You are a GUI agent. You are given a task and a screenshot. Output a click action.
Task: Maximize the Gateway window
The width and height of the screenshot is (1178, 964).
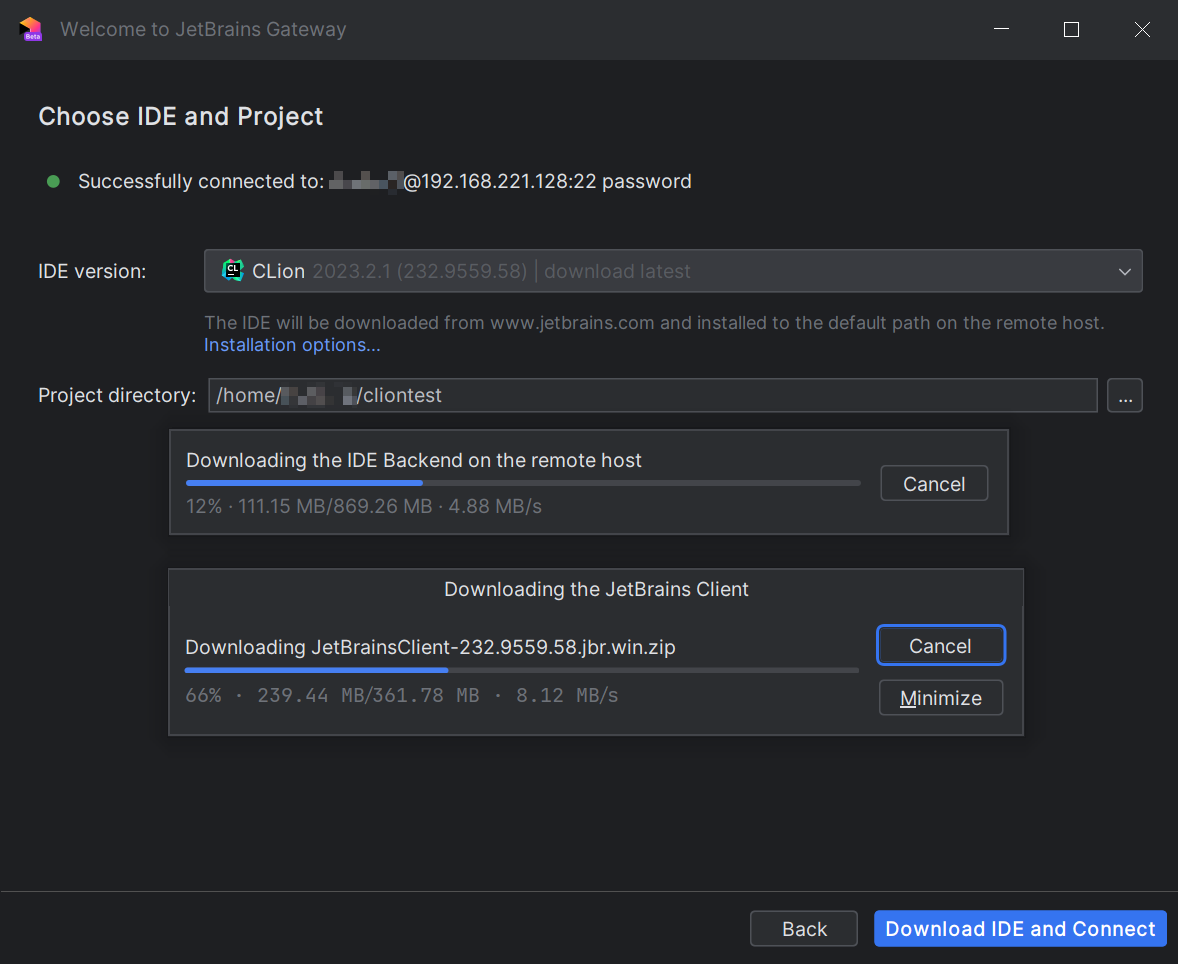(x=1071, y=30)
